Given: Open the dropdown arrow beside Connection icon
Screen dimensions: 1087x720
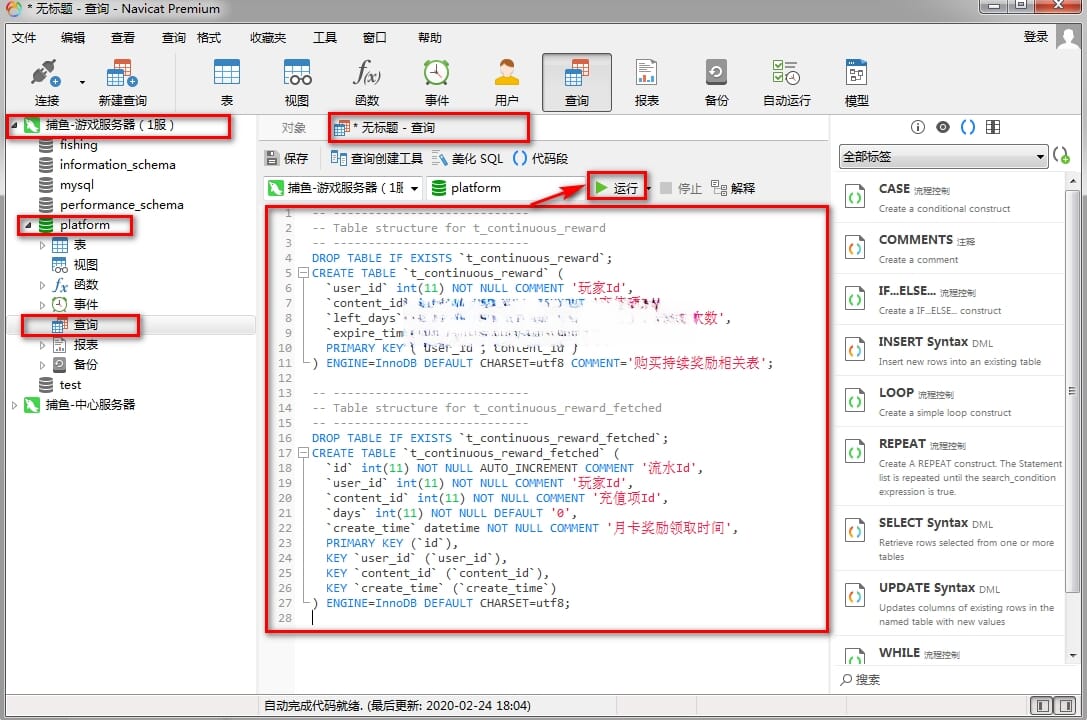Looking at the screenshot, I should click(82, 82).
